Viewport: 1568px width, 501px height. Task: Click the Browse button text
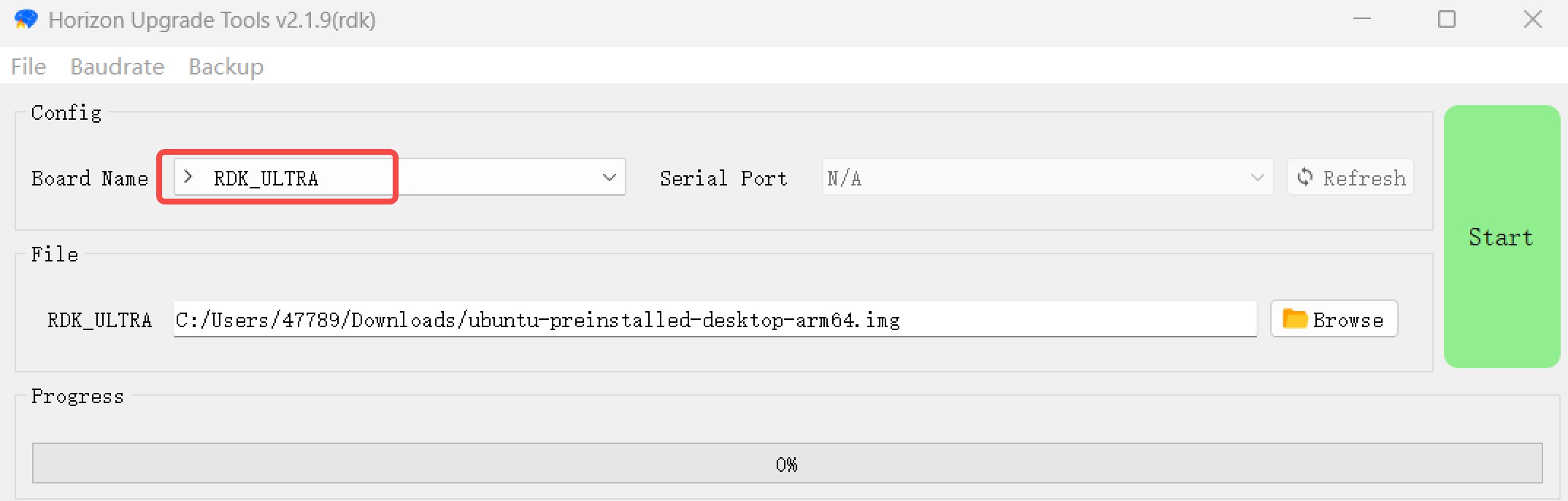pos(1348,320)
